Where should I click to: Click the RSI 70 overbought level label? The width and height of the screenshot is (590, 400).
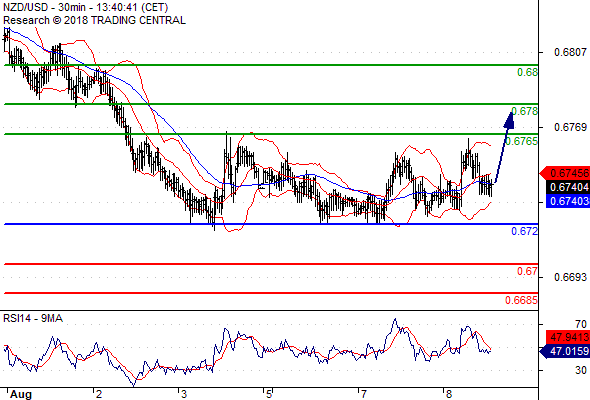pos(581,324)
